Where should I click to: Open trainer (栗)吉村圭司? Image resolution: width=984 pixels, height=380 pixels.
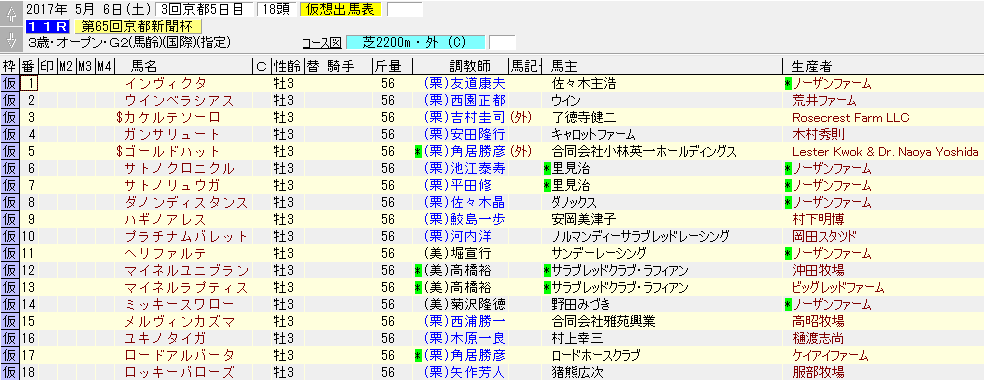pyautogui.click(x=464, y=117)
